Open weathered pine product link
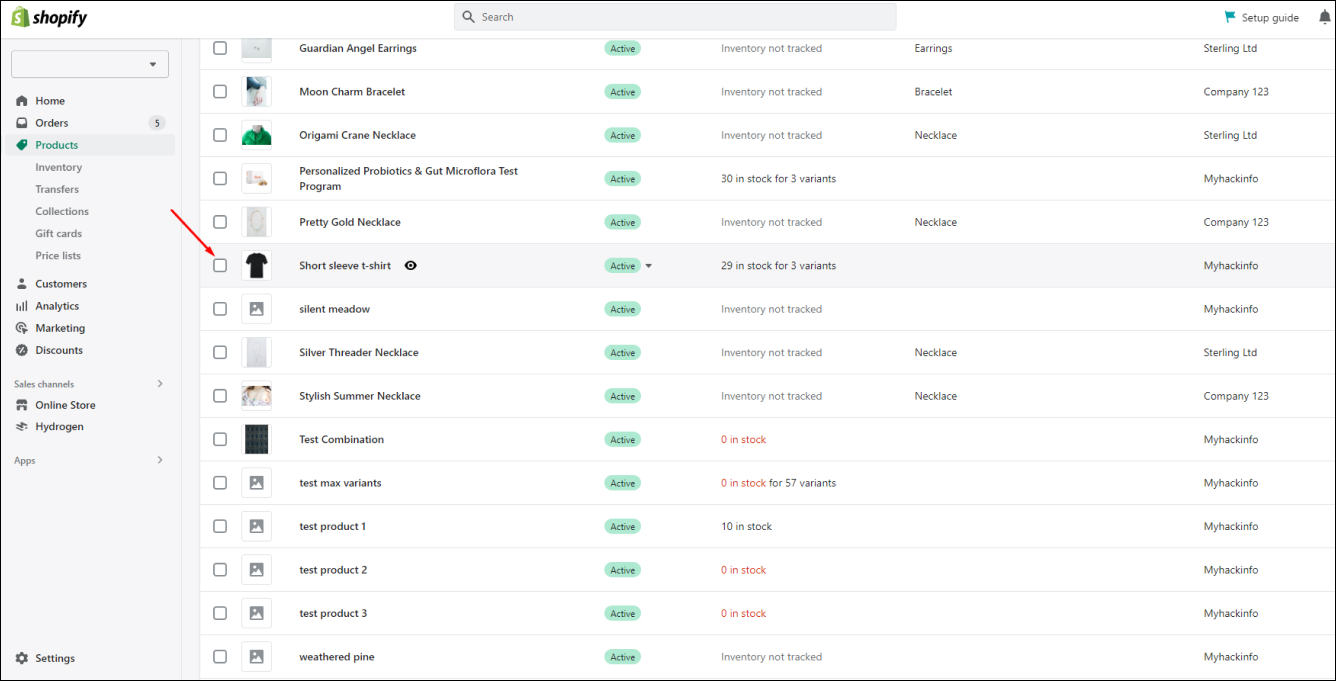The height and width of the screenshot is (681, 1336). click(x=337, y=657)
